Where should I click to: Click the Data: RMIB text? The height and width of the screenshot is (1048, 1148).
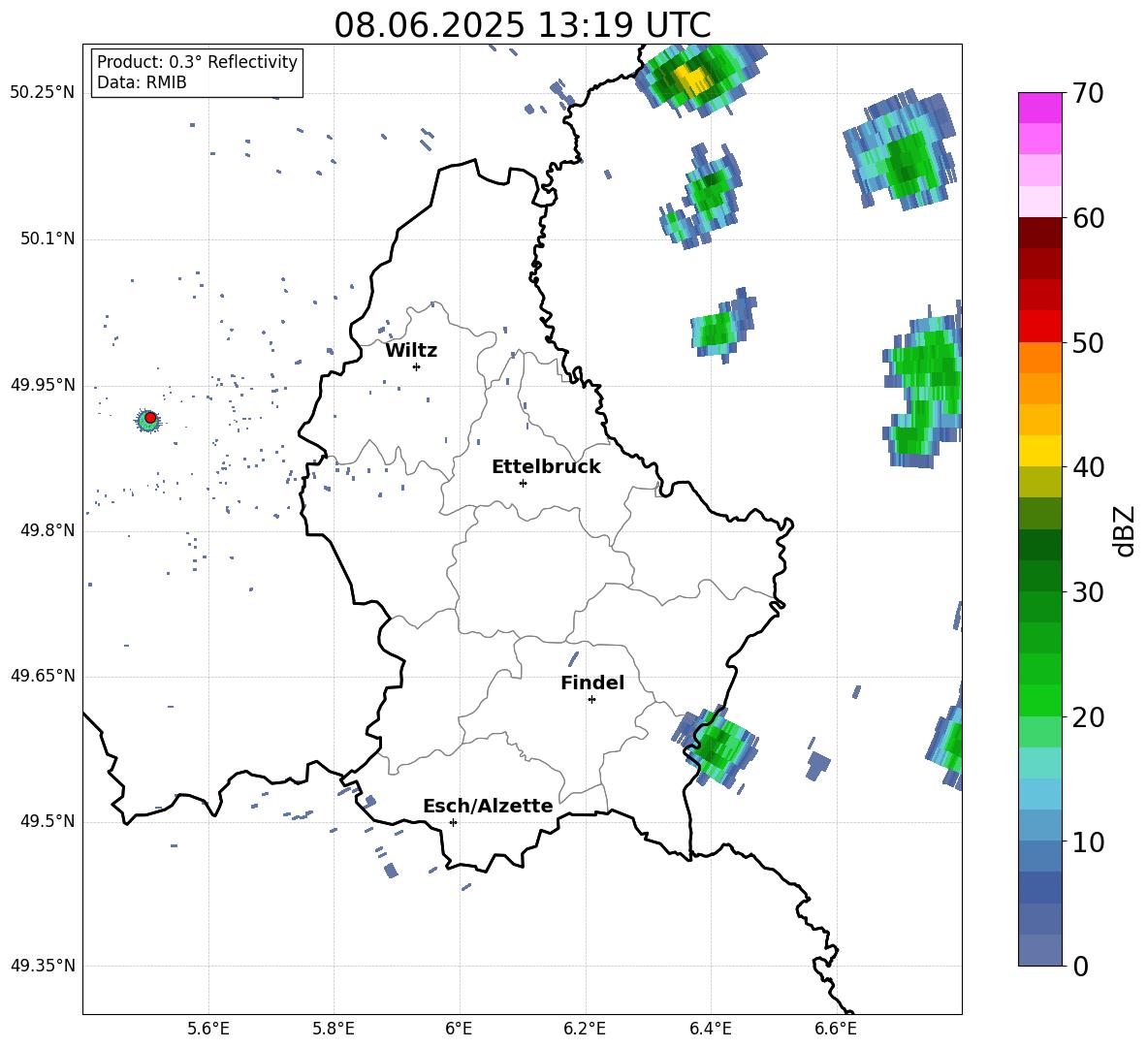click(142, 82)
